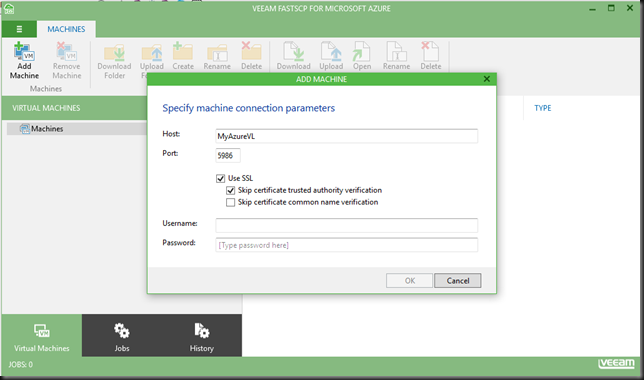Close the Add Machine dialog
The image size is (644, 380).
pos(487,79)
